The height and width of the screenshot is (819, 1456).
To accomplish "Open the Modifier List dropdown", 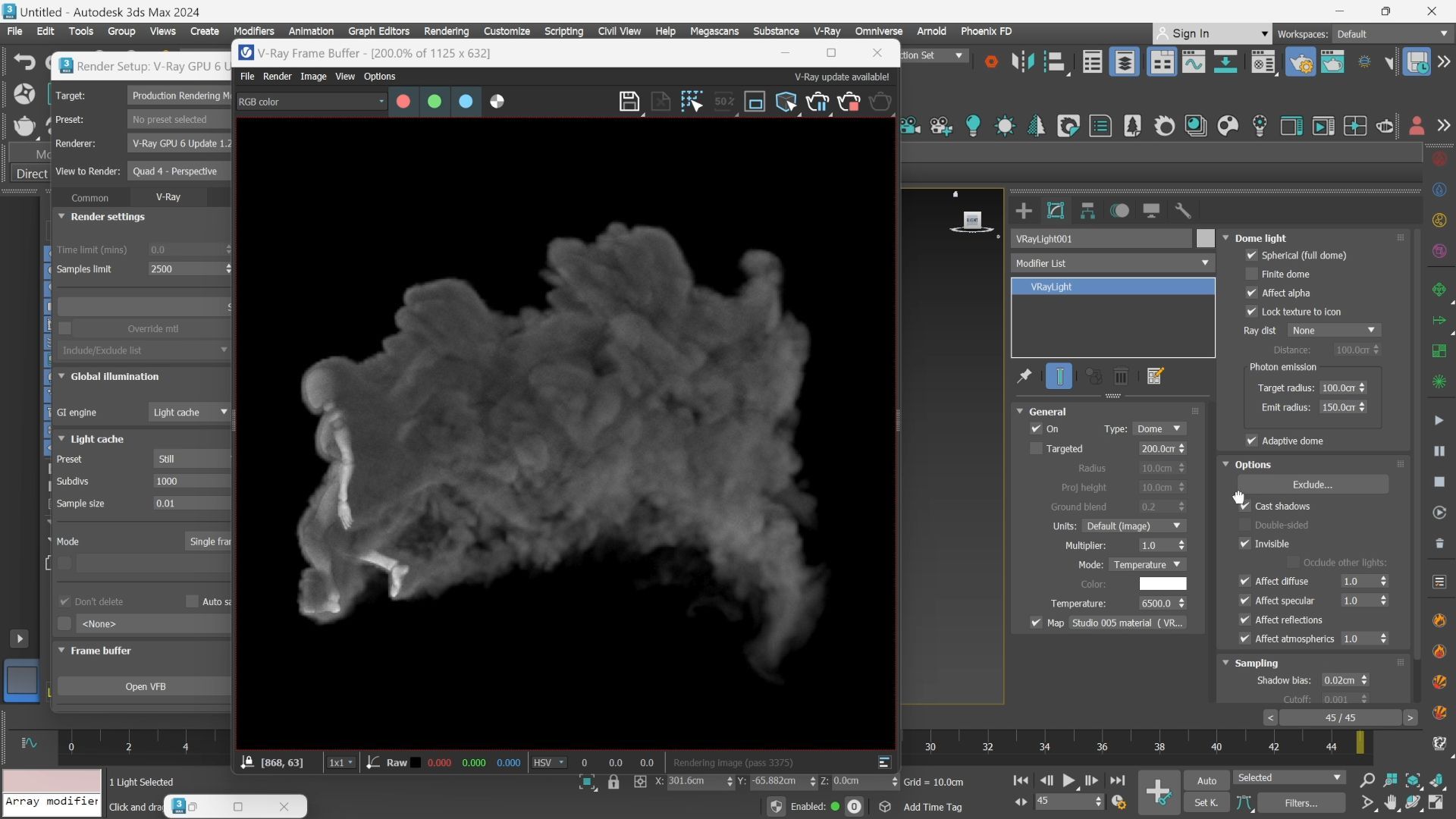I will [x=1112, y=263].
